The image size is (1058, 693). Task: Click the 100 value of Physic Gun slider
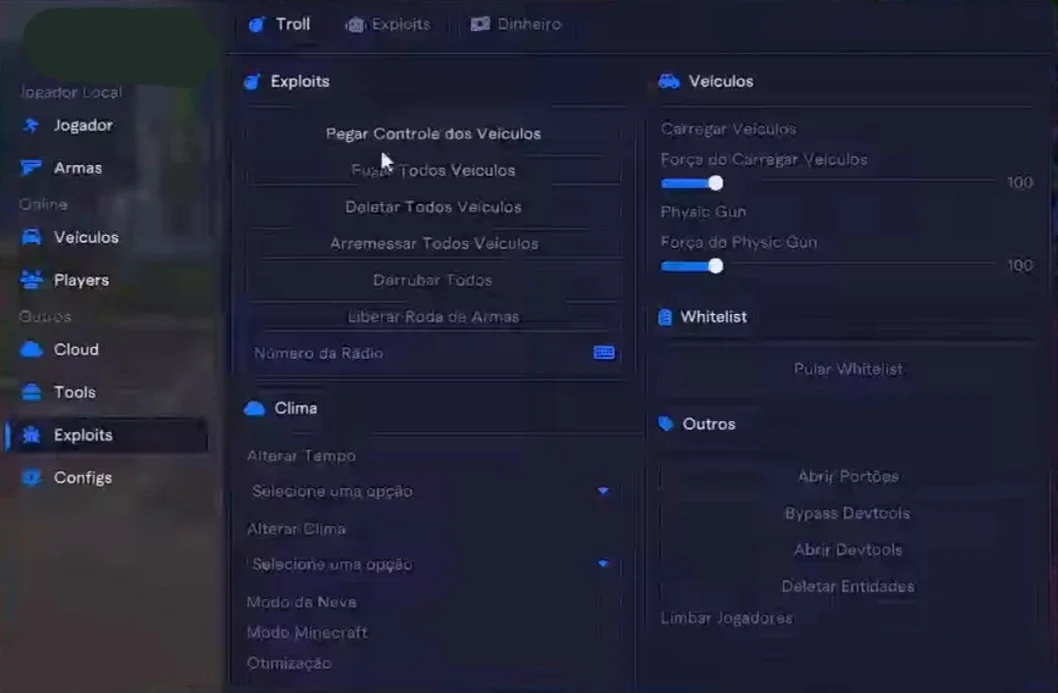click(1020, 265)
